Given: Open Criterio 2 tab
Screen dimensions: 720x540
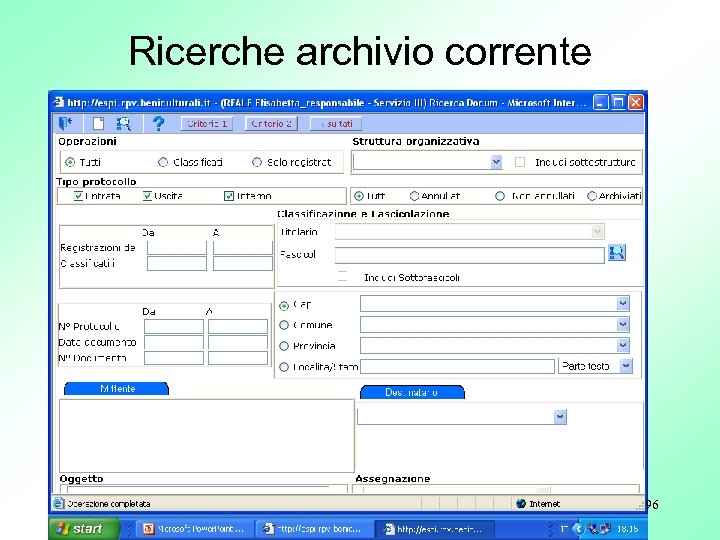Looking at the screenshot, I should pyautogui.click(x=271, y=124).
